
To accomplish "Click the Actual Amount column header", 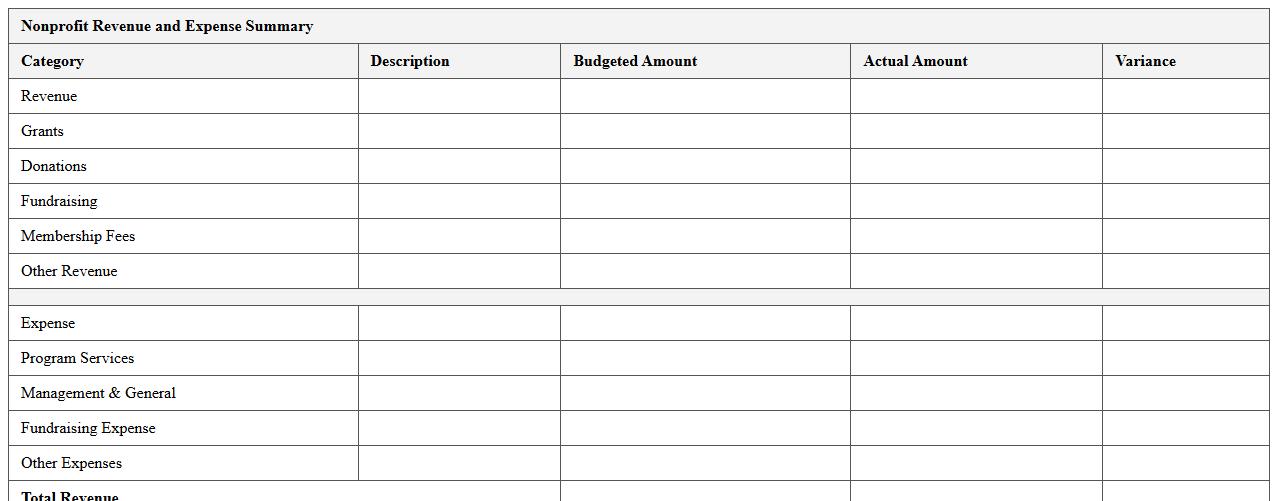I will click(x=915, y=61).
